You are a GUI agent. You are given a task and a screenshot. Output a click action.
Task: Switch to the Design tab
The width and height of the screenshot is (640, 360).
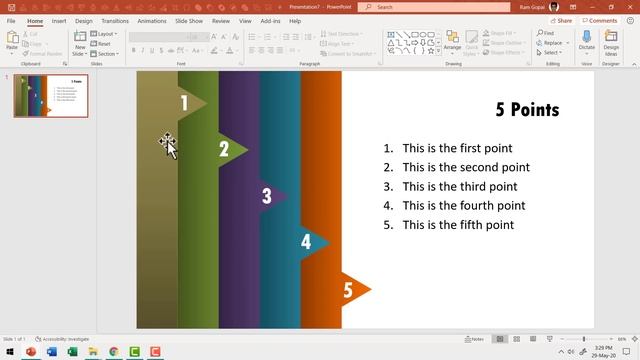click(x=84, y=21)
